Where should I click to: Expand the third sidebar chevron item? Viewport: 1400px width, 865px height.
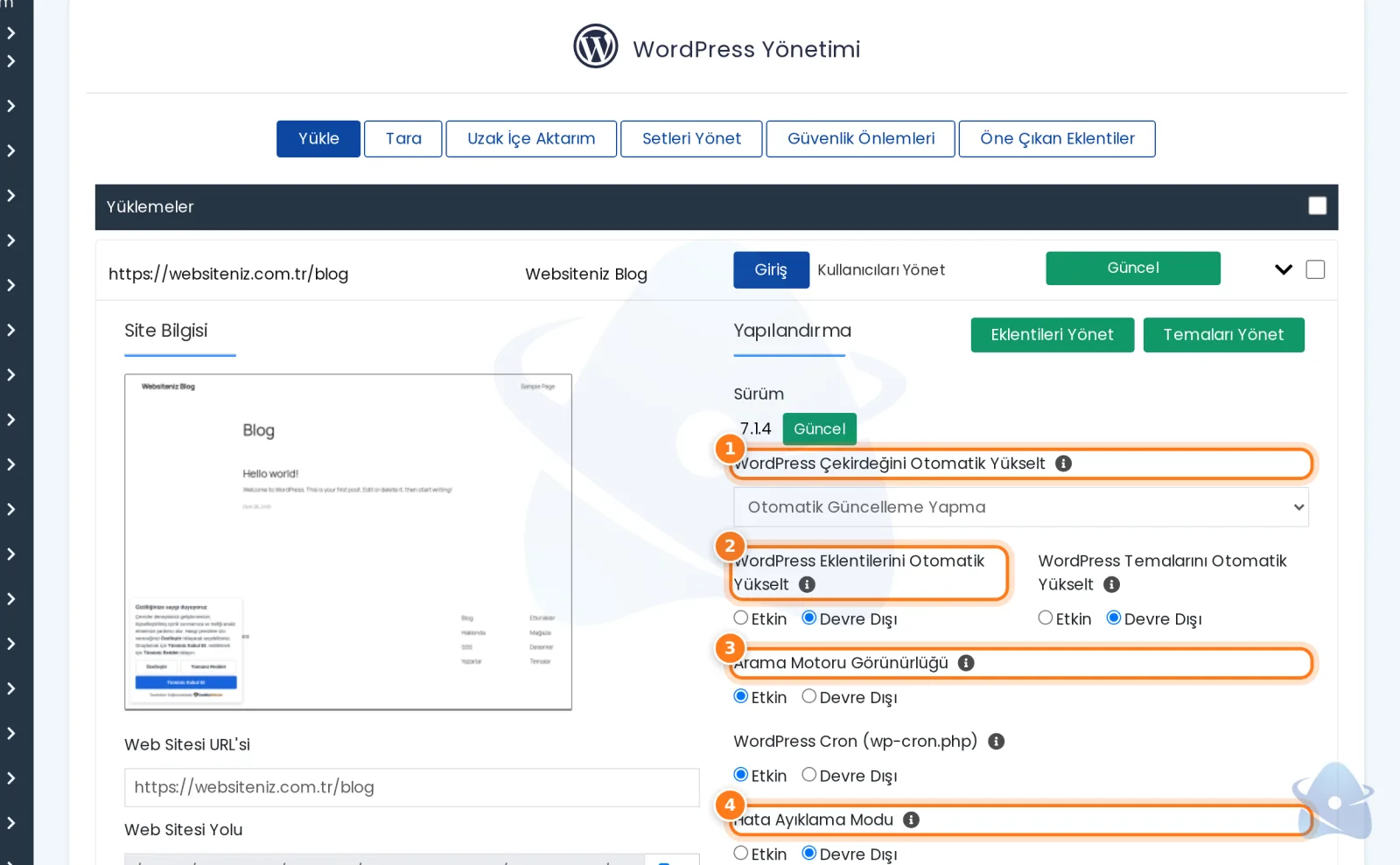tap(10, 106)
